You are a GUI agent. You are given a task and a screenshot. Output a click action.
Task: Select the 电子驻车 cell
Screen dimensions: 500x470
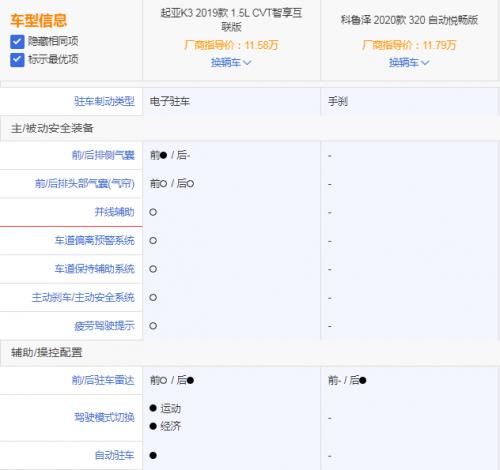pos(170,101)
